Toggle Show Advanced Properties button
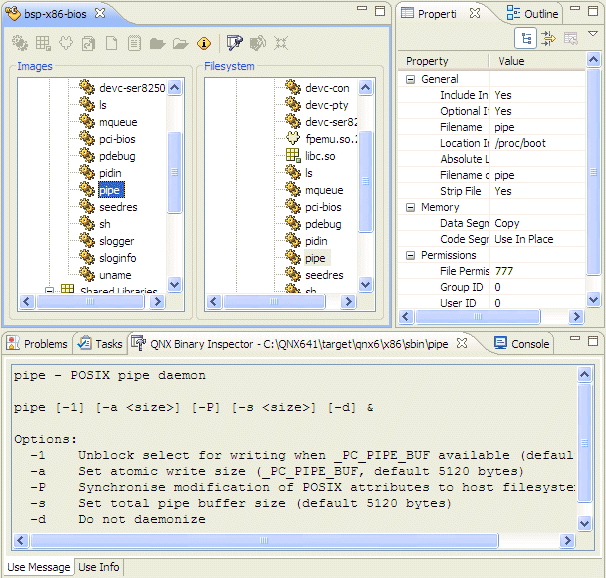Screen dimensions: 606x578 pyautogui.click(x=549, y=38)
